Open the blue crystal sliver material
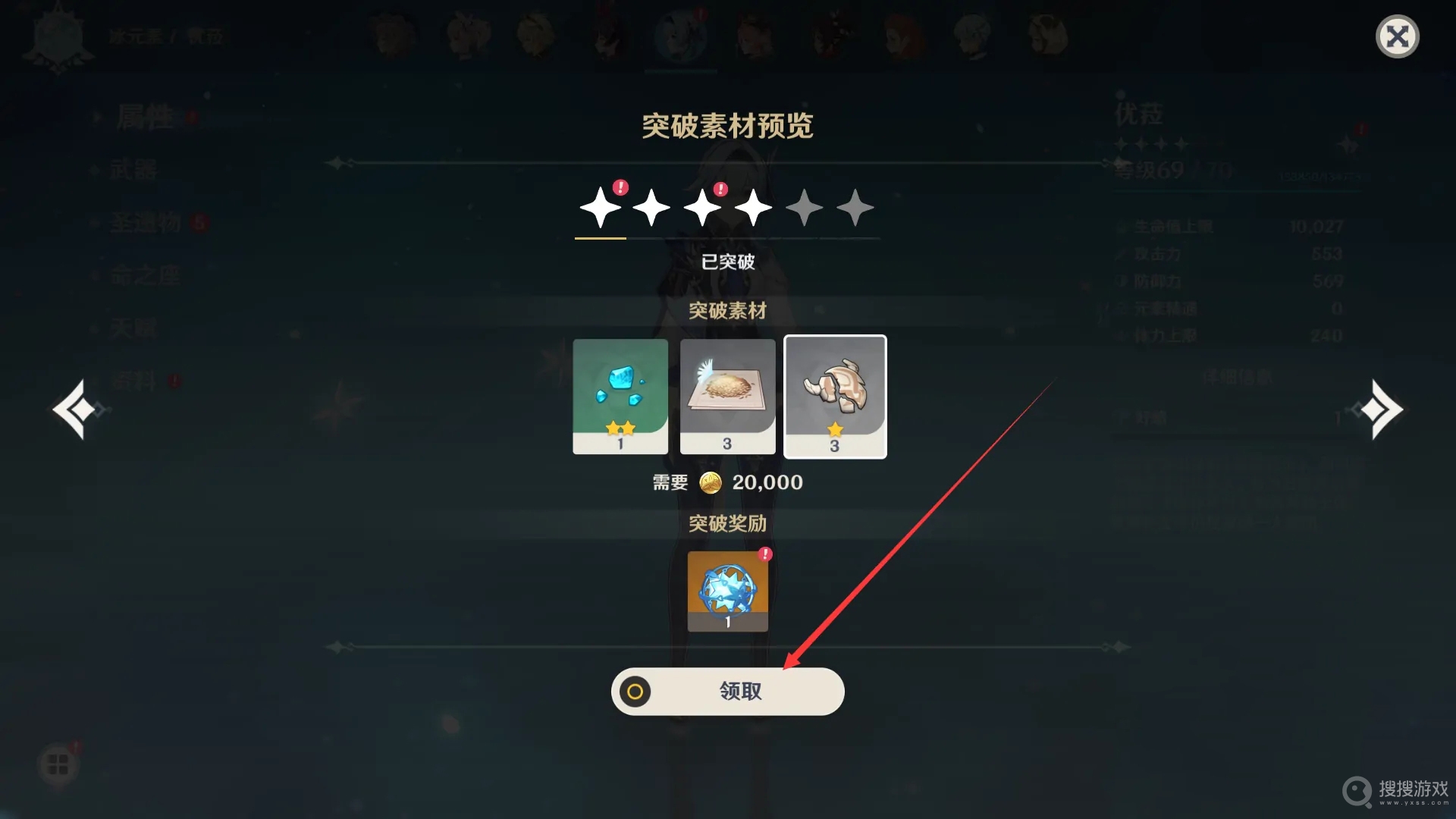Viewport: 1456px width, 819px height. (x=620, y=397)
